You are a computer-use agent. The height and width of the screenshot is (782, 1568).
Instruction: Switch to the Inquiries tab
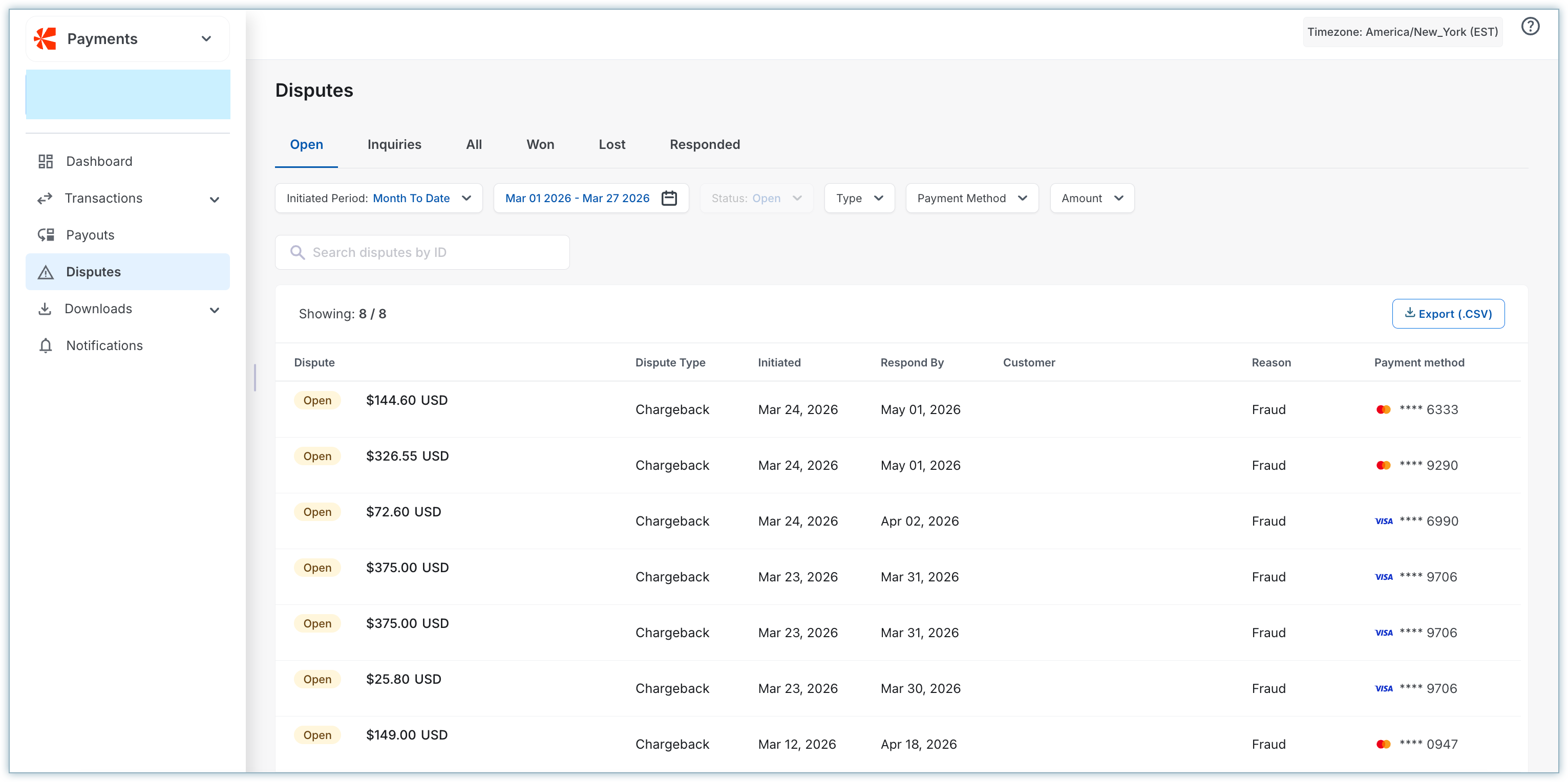click(394, 145)
